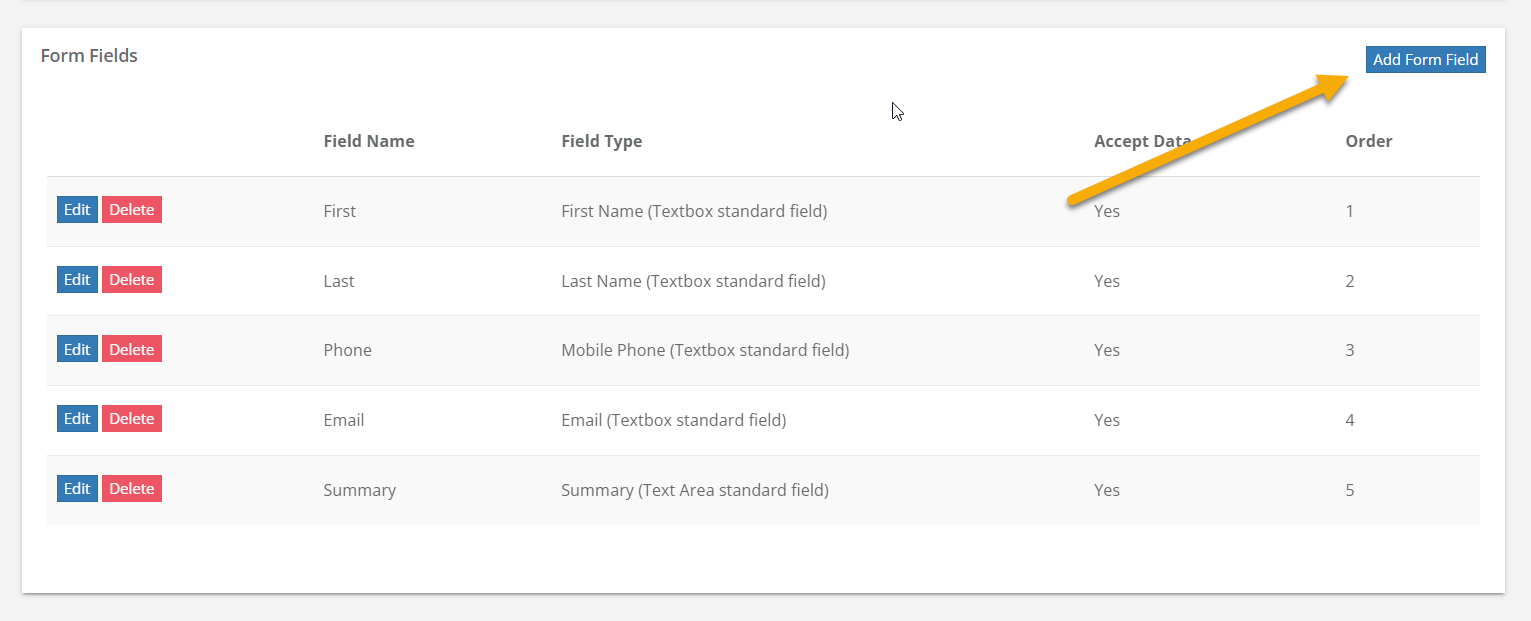Click 'Email (Textbox standard field)' text
This screenshot has height=621, width=1531.
tap(674, 420)
